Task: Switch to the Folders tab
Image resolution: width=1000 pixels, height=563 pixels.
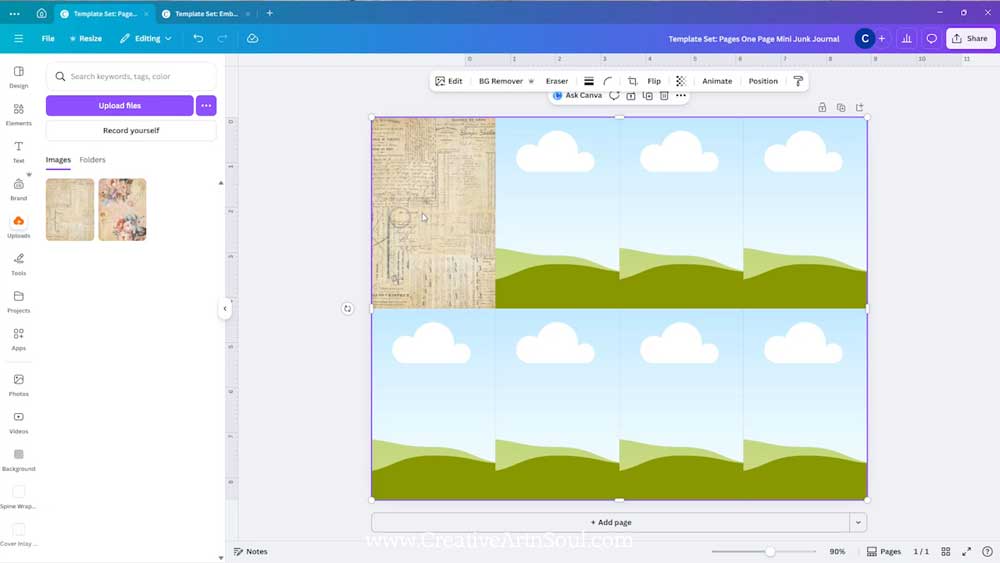Action: (x=92, y=160)
